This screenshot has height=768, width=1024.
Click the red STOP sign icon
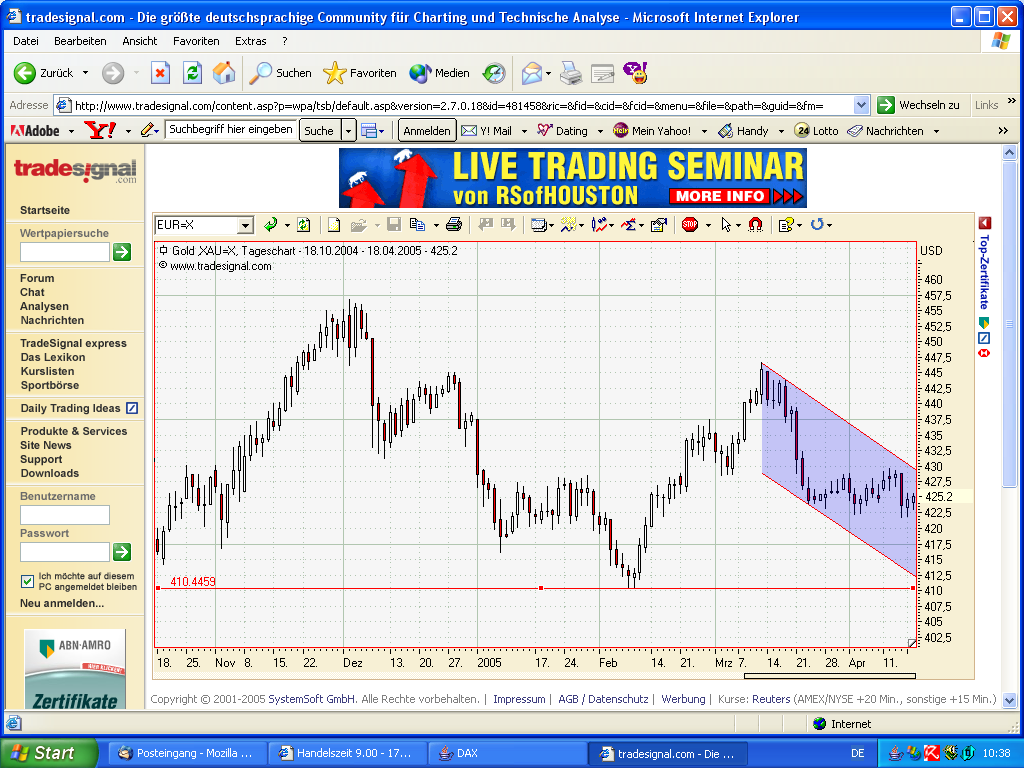tap(690, 225)
